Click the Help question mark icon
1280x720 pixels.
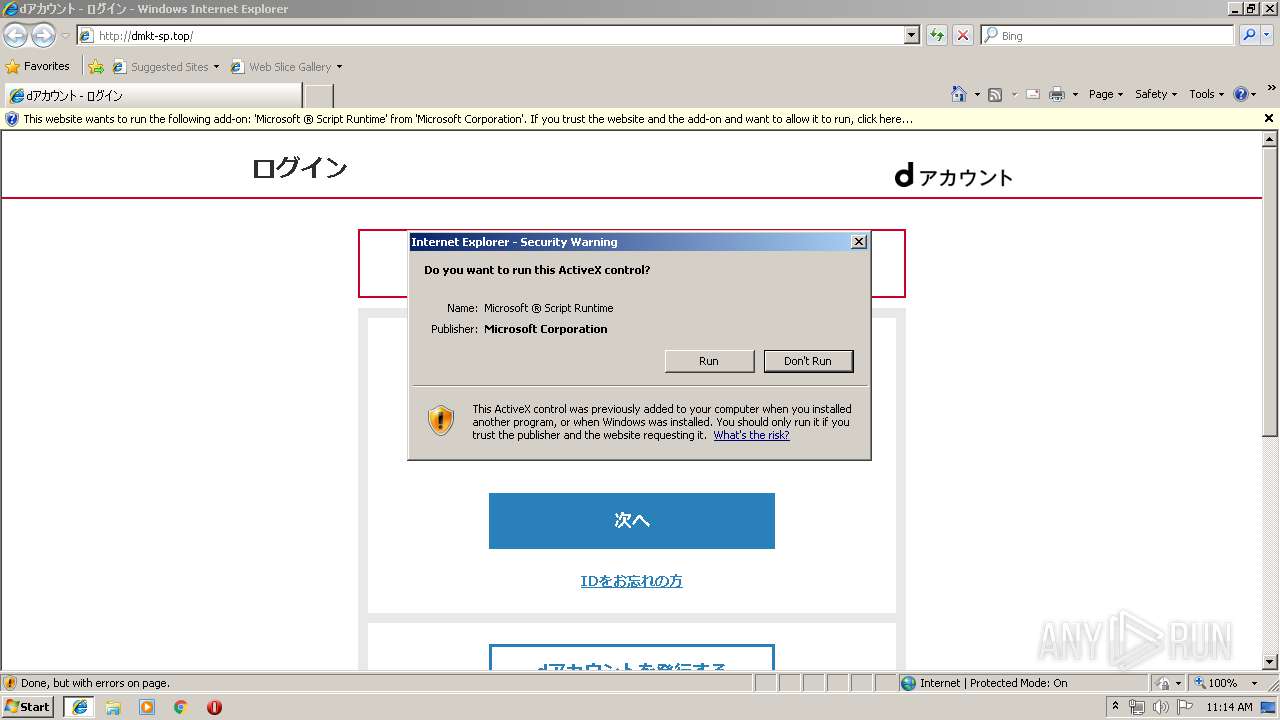point(1241,94)
